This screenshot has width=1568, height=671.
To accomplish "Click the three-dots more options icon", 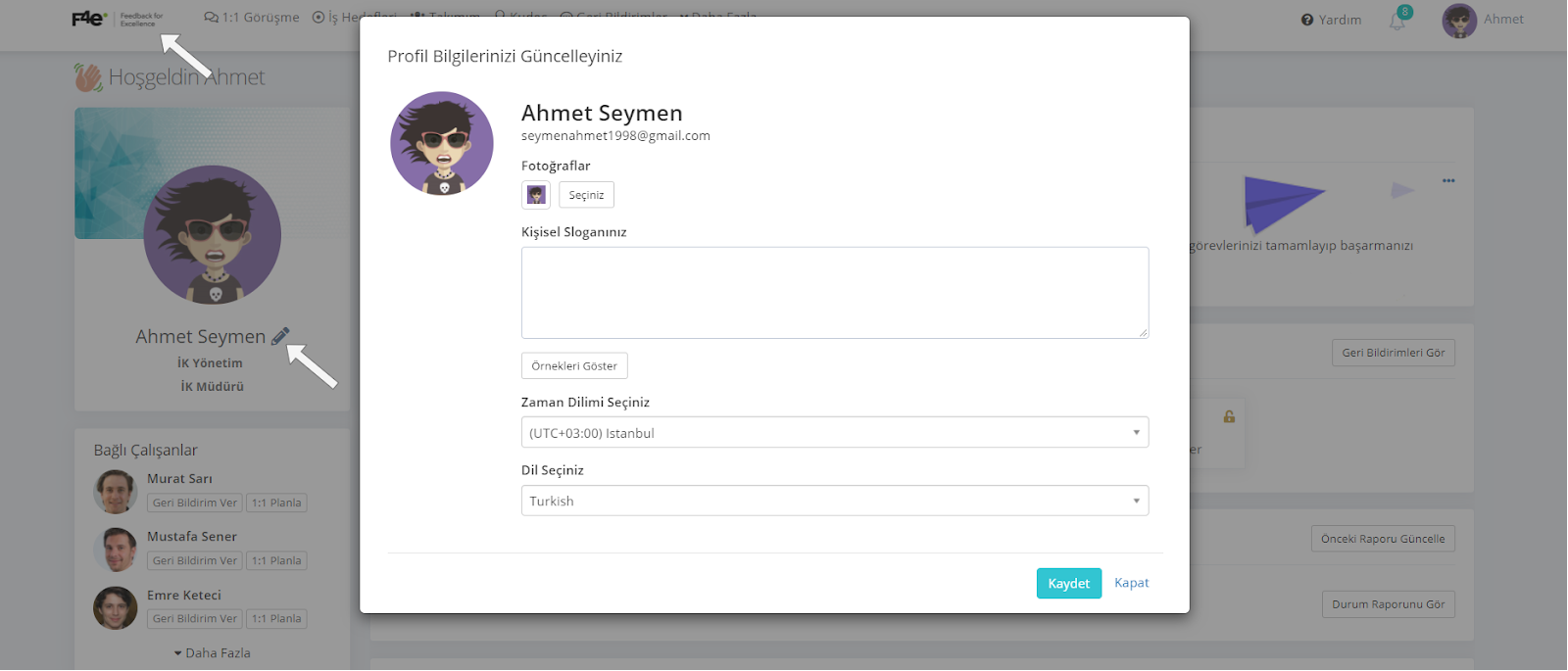I will tap(1448, 181).
